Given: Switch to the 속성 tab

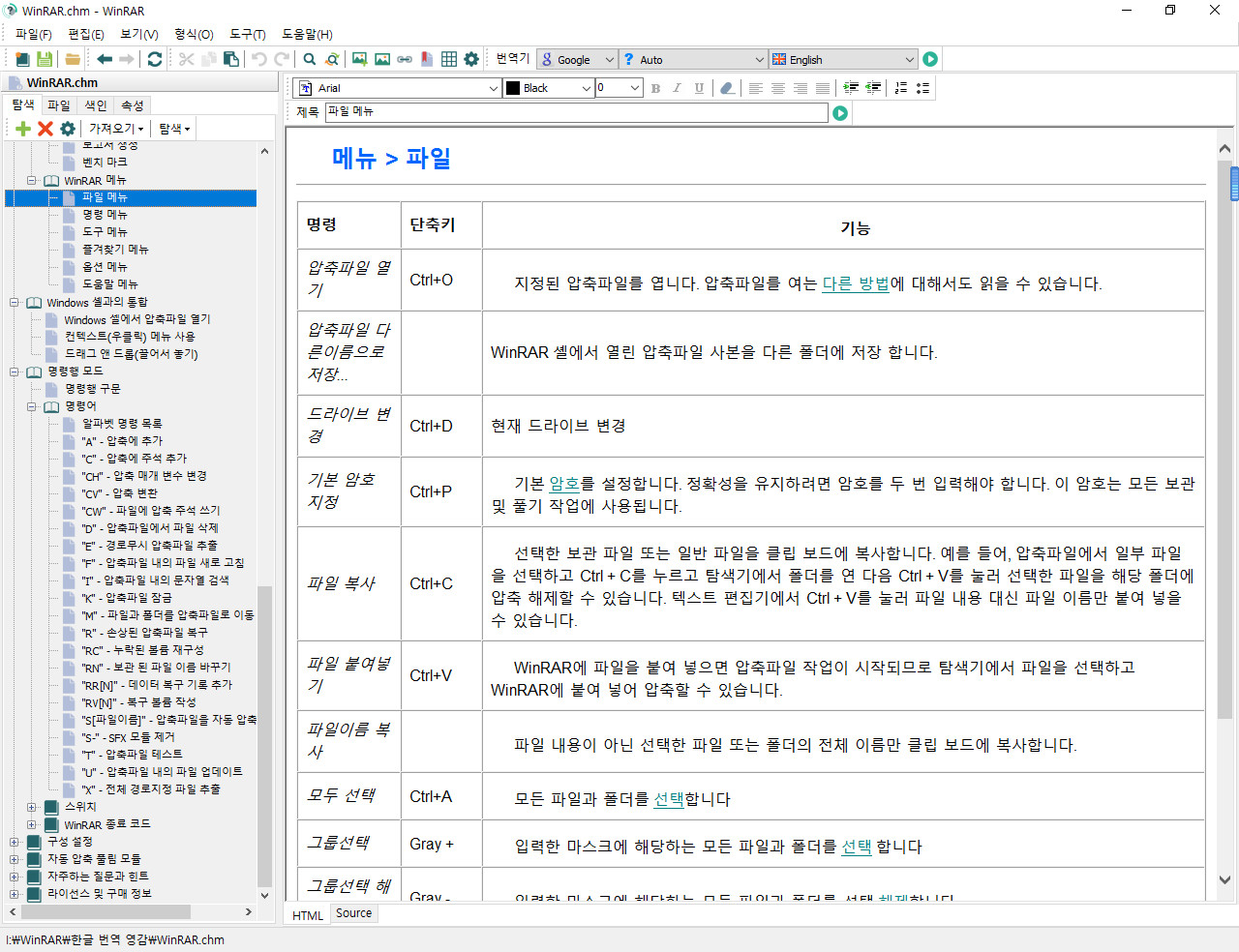Looking at the screenshot, I should pyautogui.click(x=133, y=105).
